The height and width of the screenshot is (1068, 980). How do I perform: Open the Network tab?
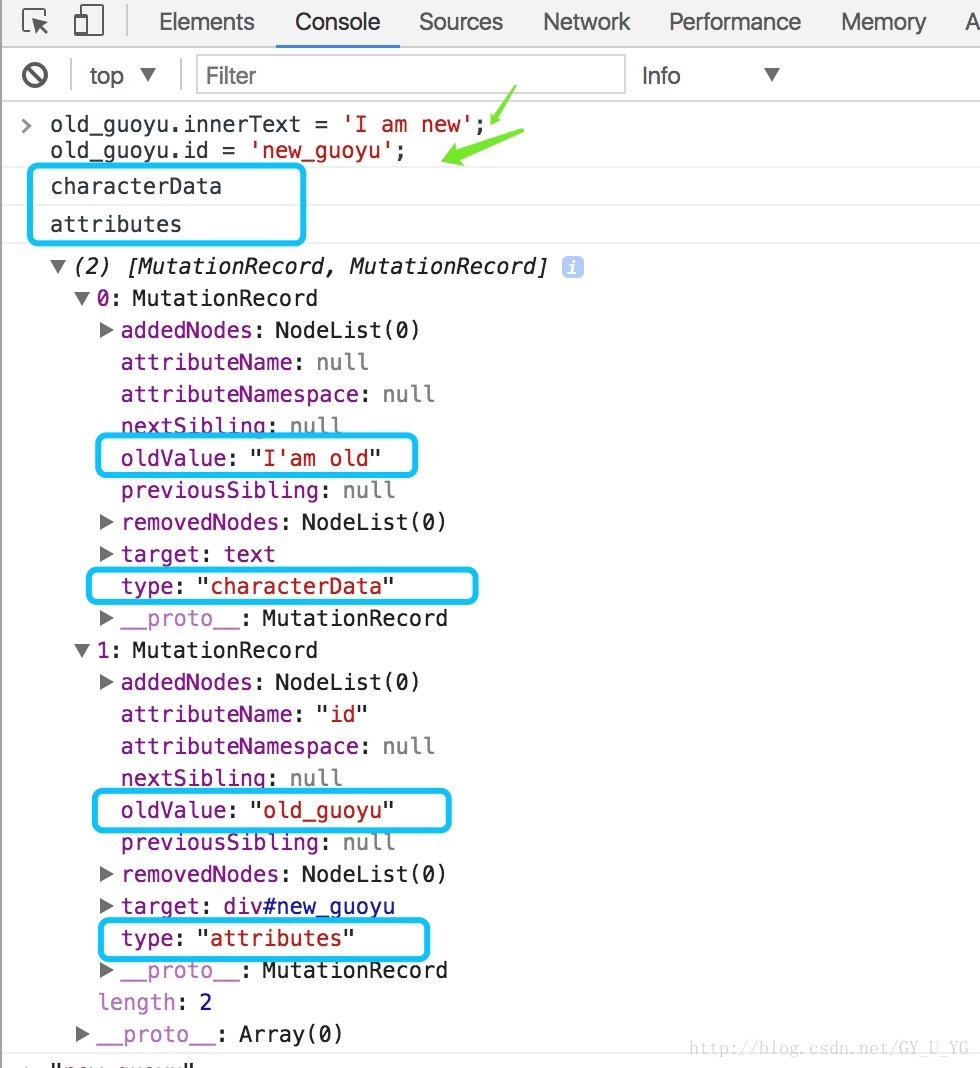pos(586,22)
